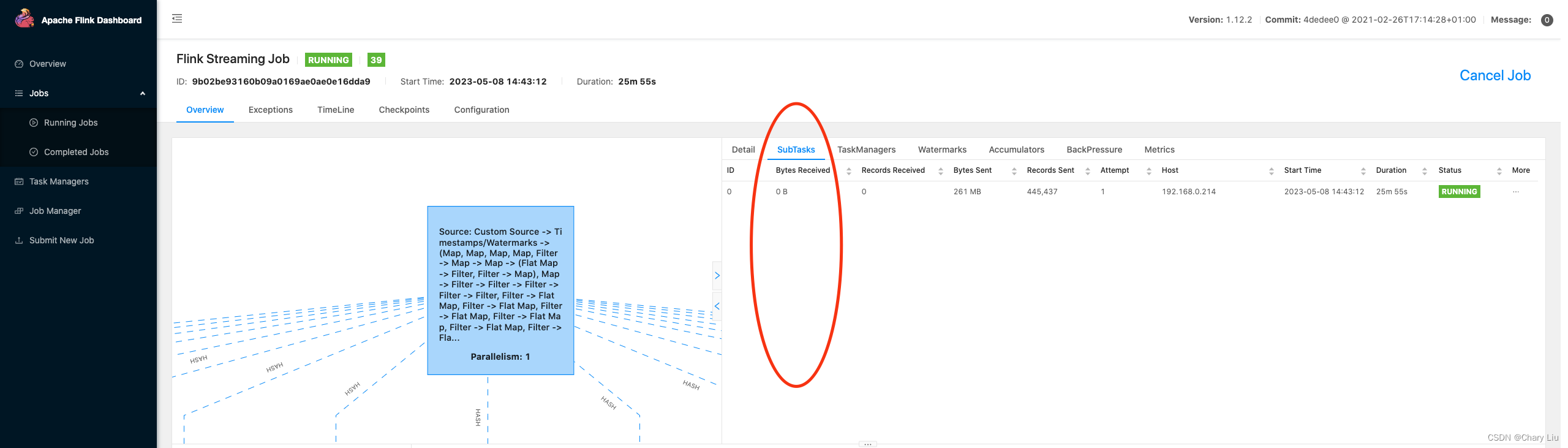Switch to the Configuration tab
Image resolution: width=1568 pixels, height=448 pixels.
point(482,110)
